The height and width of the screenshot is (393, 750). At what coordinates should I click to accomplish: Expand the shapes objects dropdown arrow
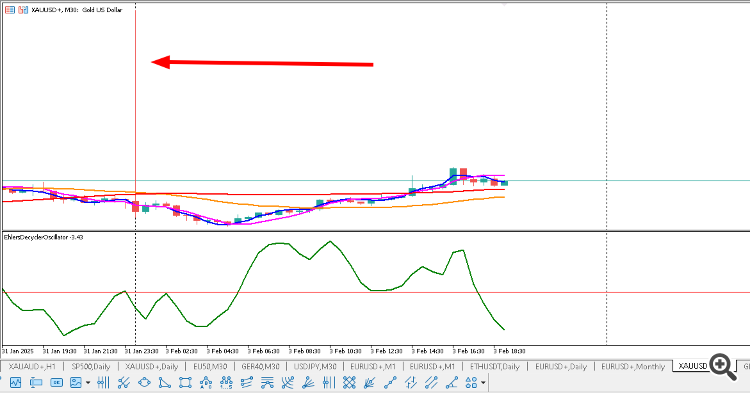point(483,382)
